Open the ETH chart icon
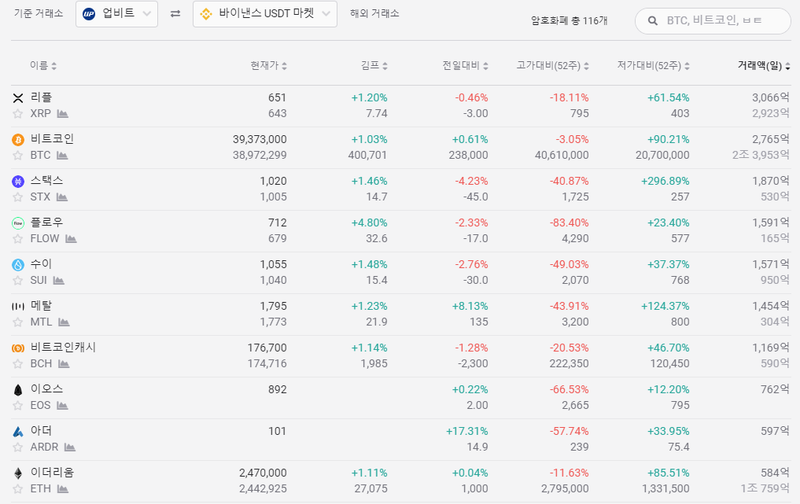This screenshot has width=800, height=504. click(63, 489)
